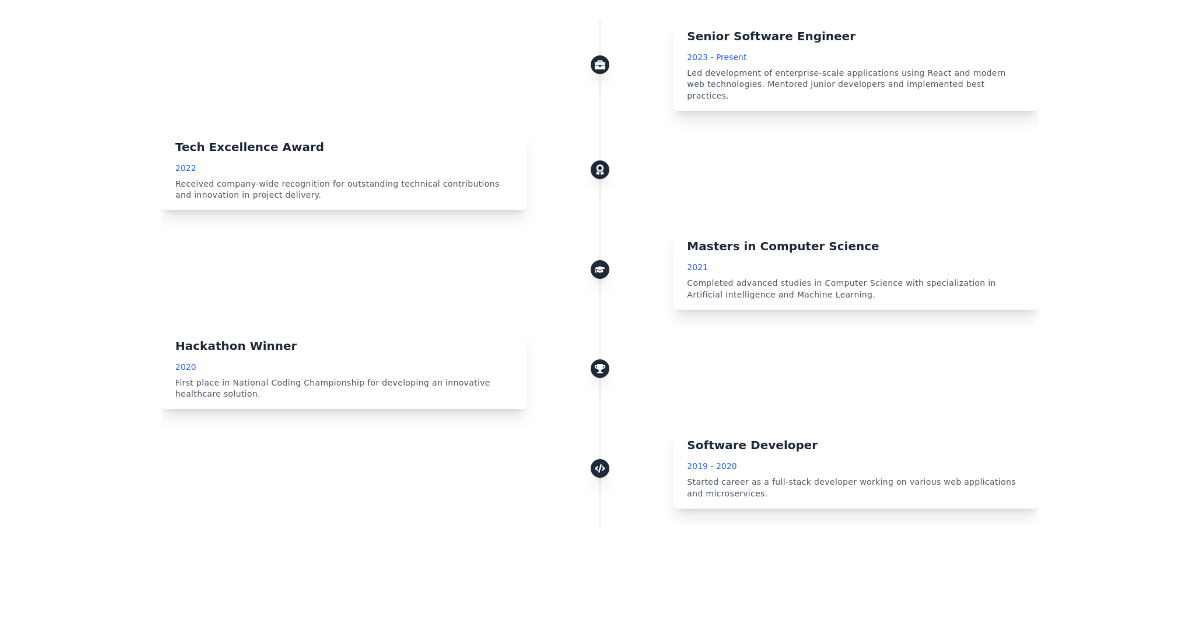Open the '2023 - Present' date link
This screenshot has width=1200, height=630.
coord(717,57)
